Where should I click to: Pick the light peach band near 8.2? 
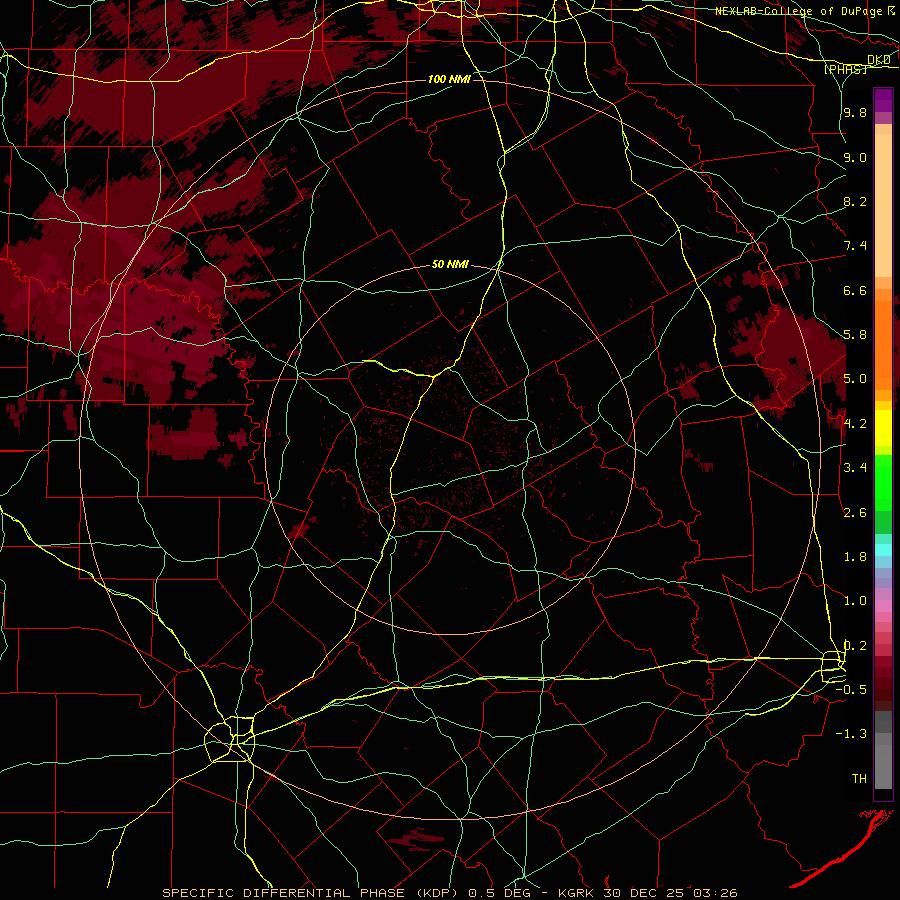(x=883, y=205)
